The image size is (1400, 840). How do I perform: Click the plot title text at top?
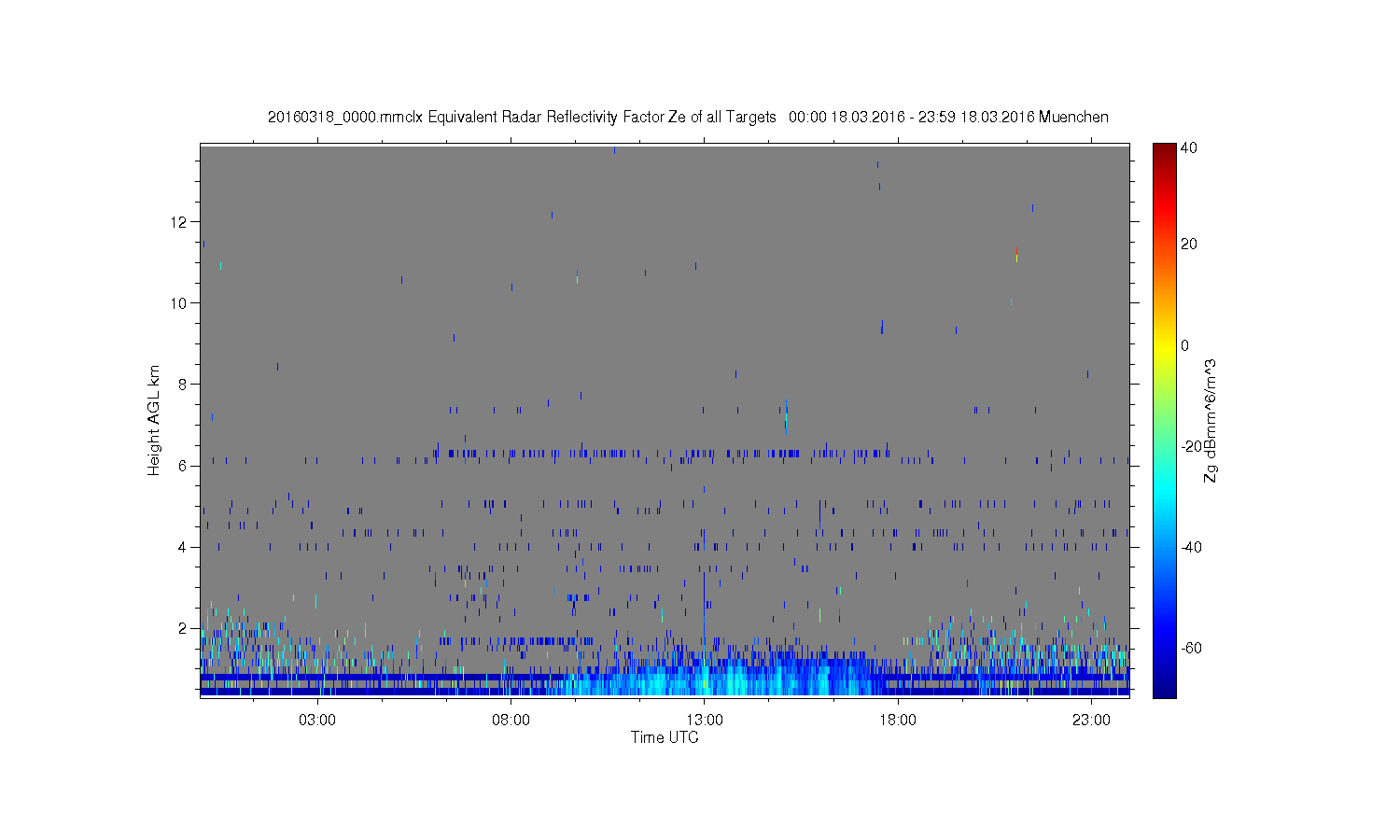pos(688,118)
